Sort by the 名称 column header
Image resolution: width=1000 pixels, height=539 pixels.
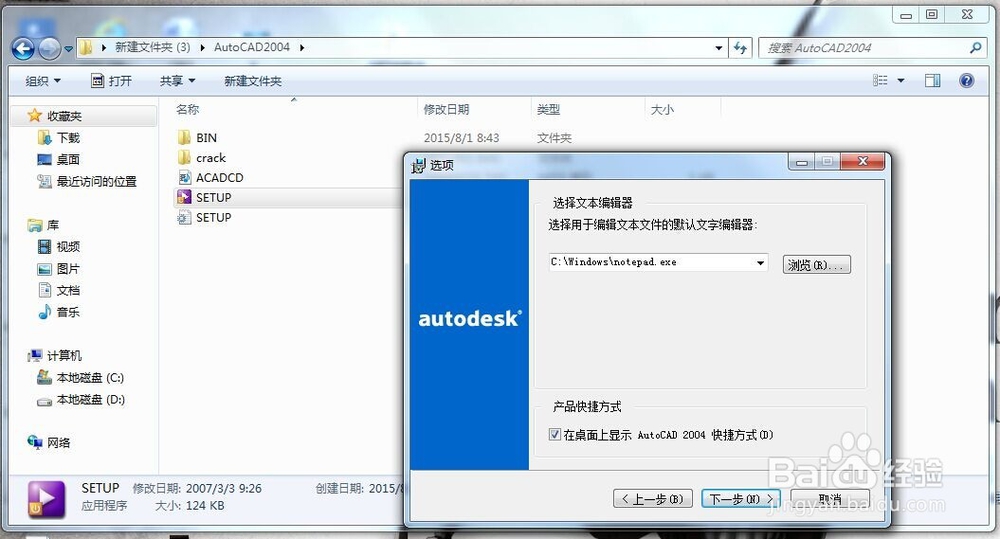coord(188,110)
